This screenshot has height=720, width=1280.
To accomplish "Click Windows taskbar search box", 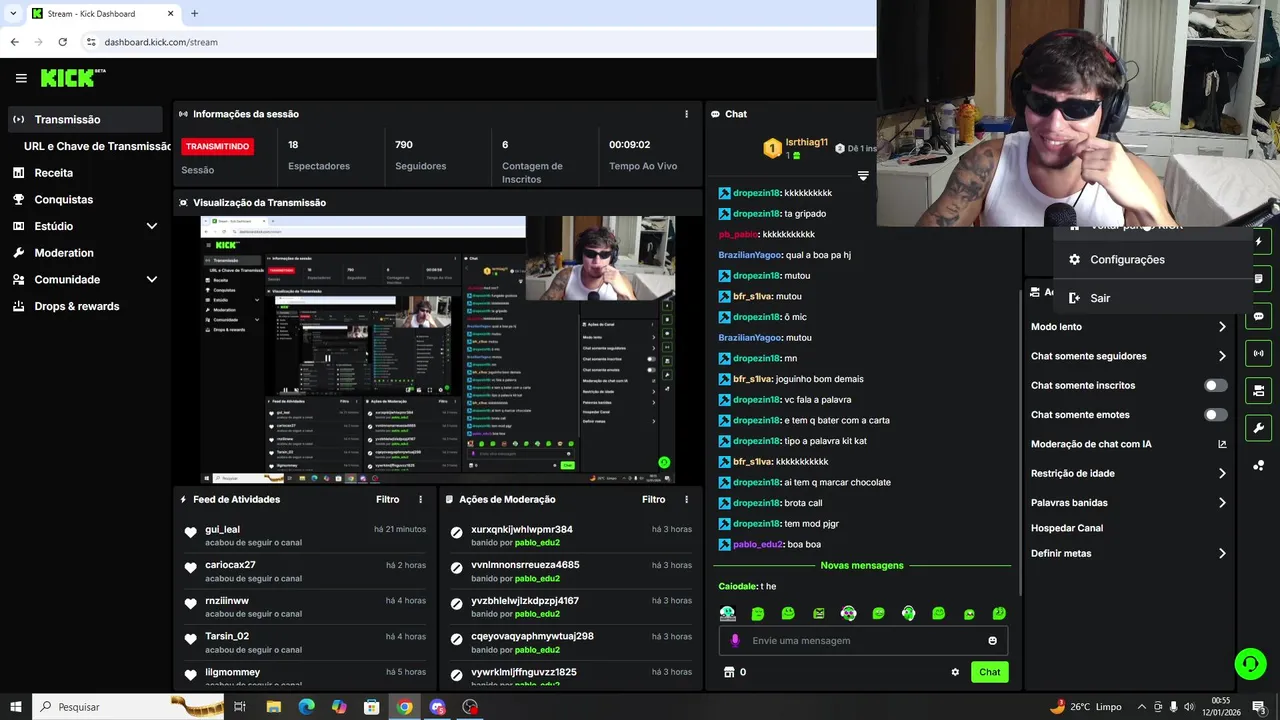I will point(128,707).
